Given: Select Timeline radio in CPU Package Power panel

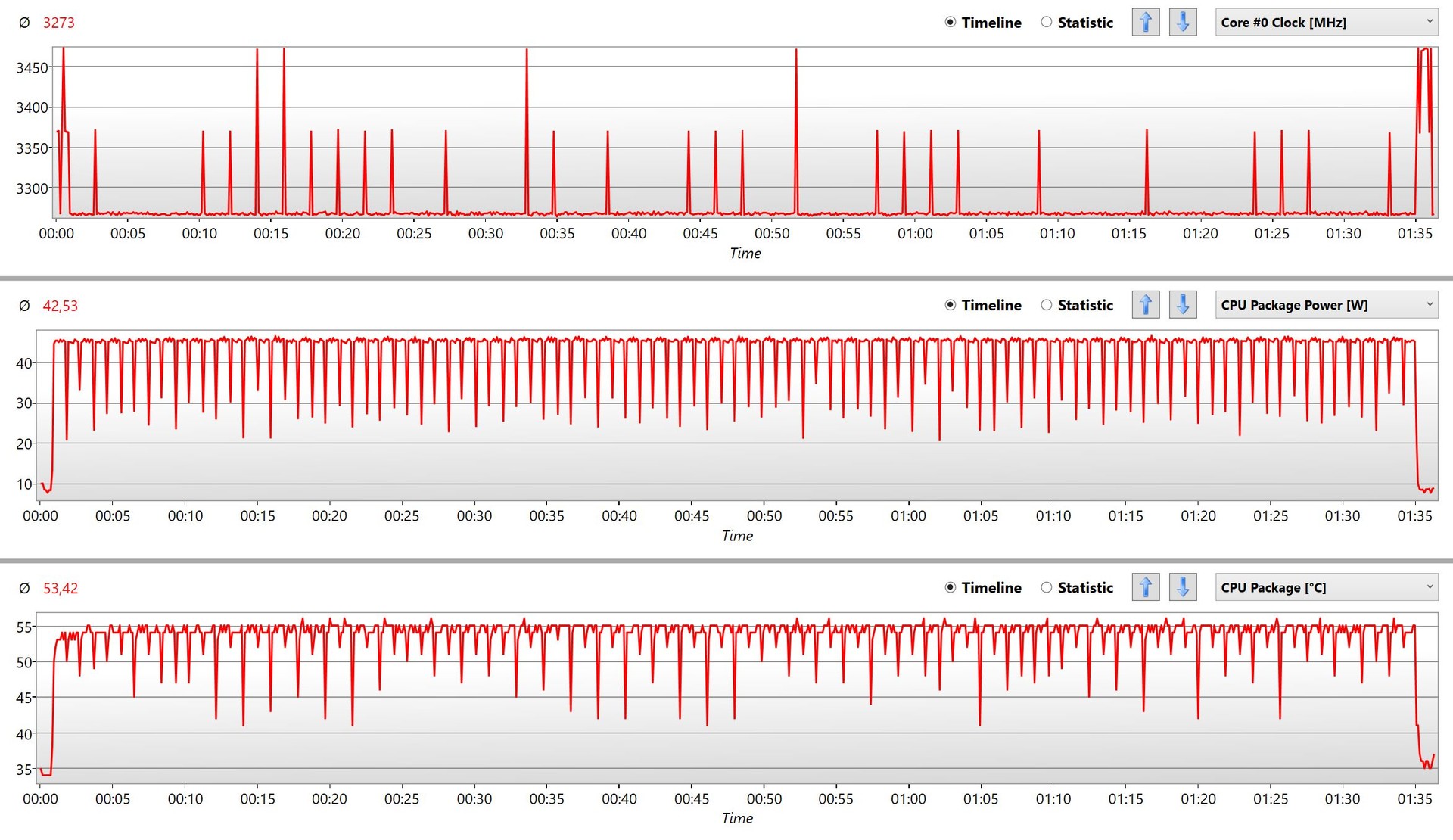Looking at the screenshot, I should point(951,305).
